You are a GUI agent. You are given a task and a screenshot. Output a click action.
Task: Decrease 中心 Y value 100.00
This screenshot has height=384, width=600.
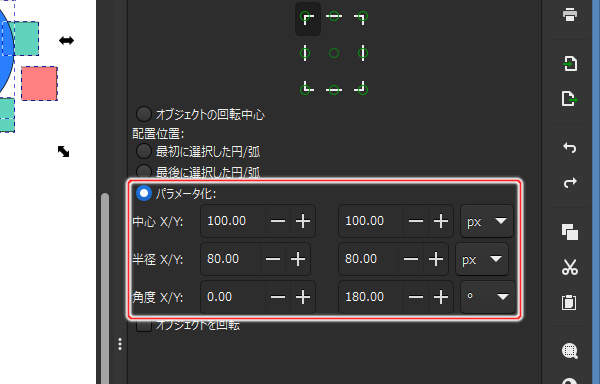pos(416,221)
